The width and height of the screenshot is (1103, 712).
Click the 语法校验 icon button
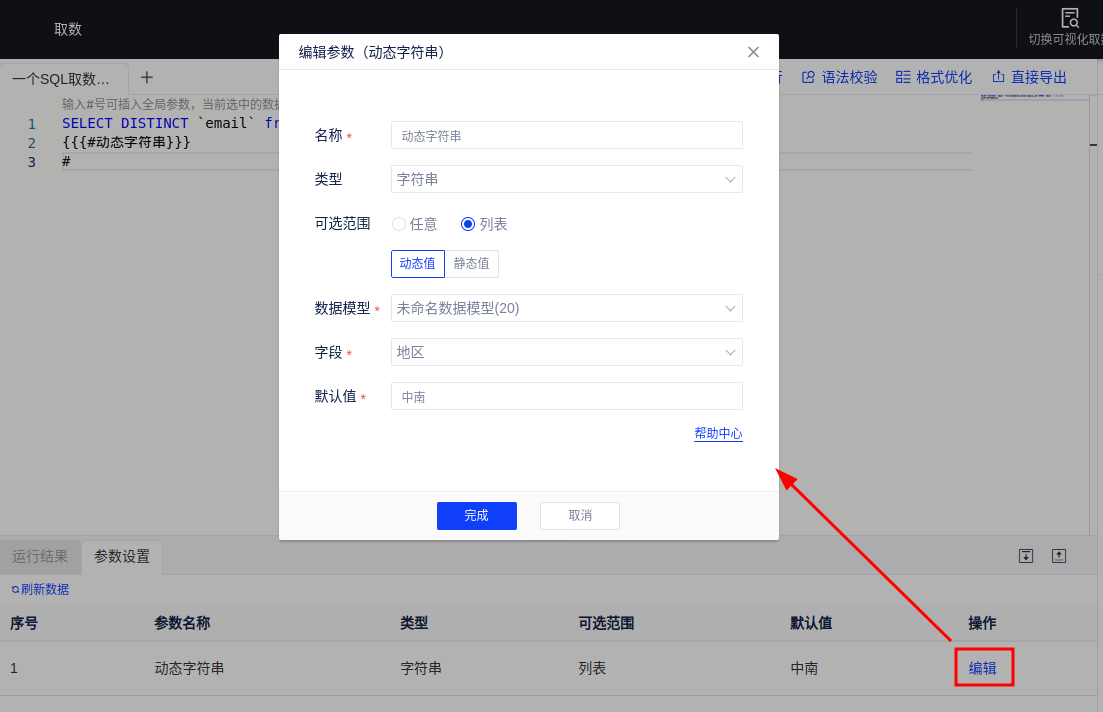pyautogui.click(x=808, y=77)
